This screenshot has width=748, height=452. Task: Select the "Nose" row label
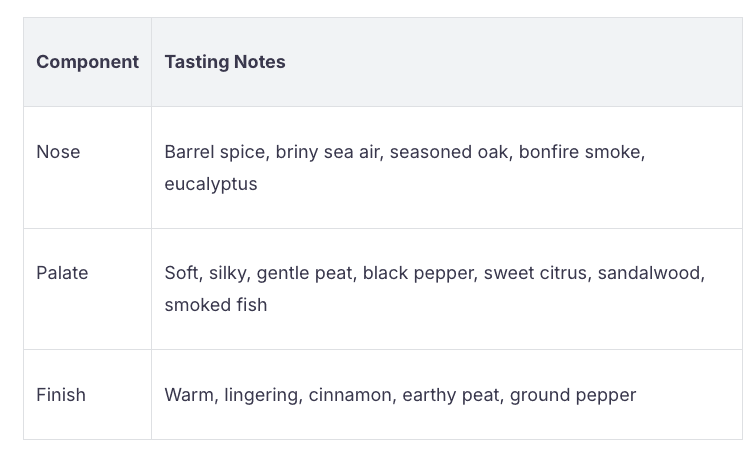pos(58,152)
